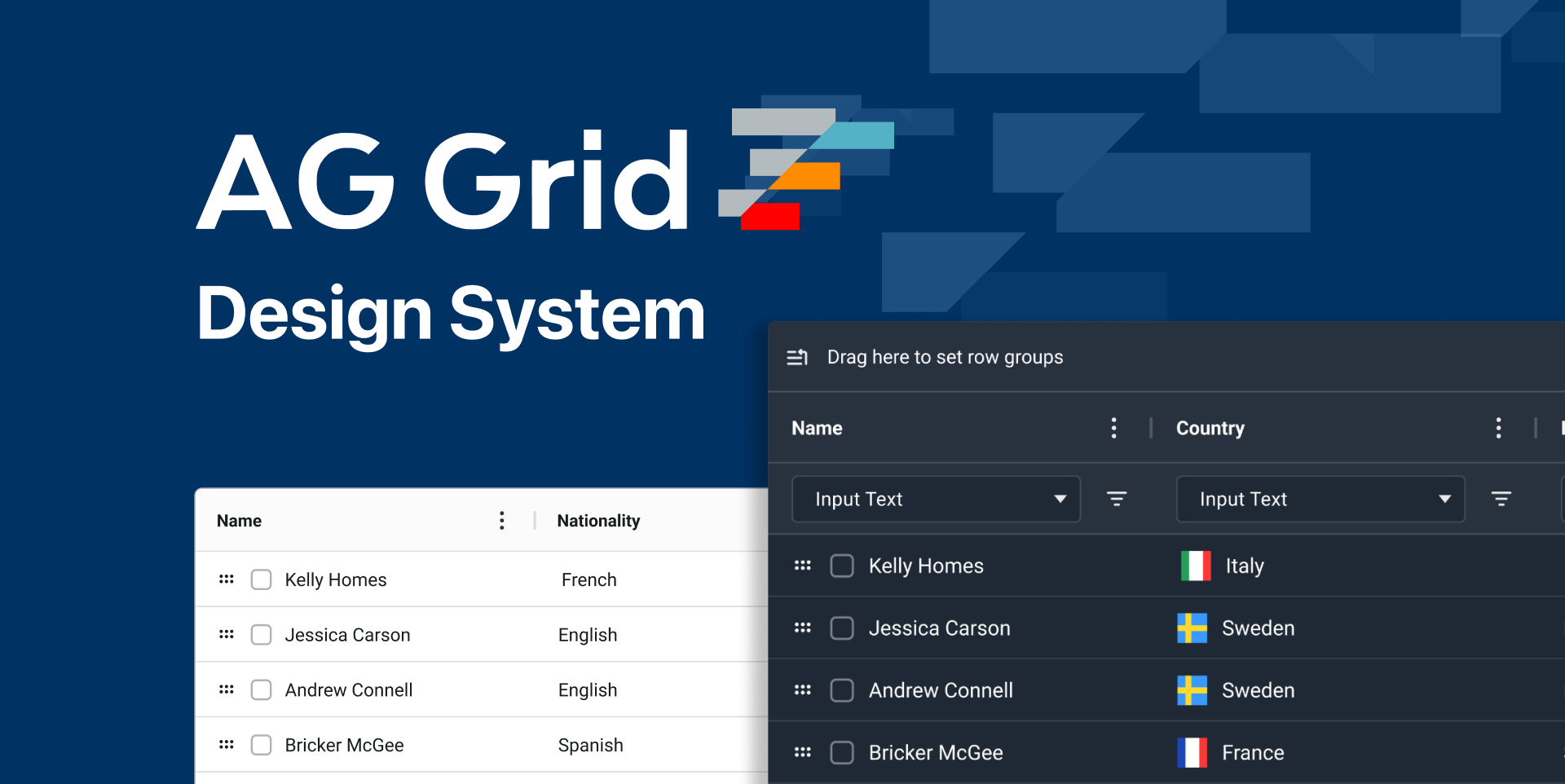
Task: Click the drag handle next to Kelly Homes
Action: [x=803, y=566]
